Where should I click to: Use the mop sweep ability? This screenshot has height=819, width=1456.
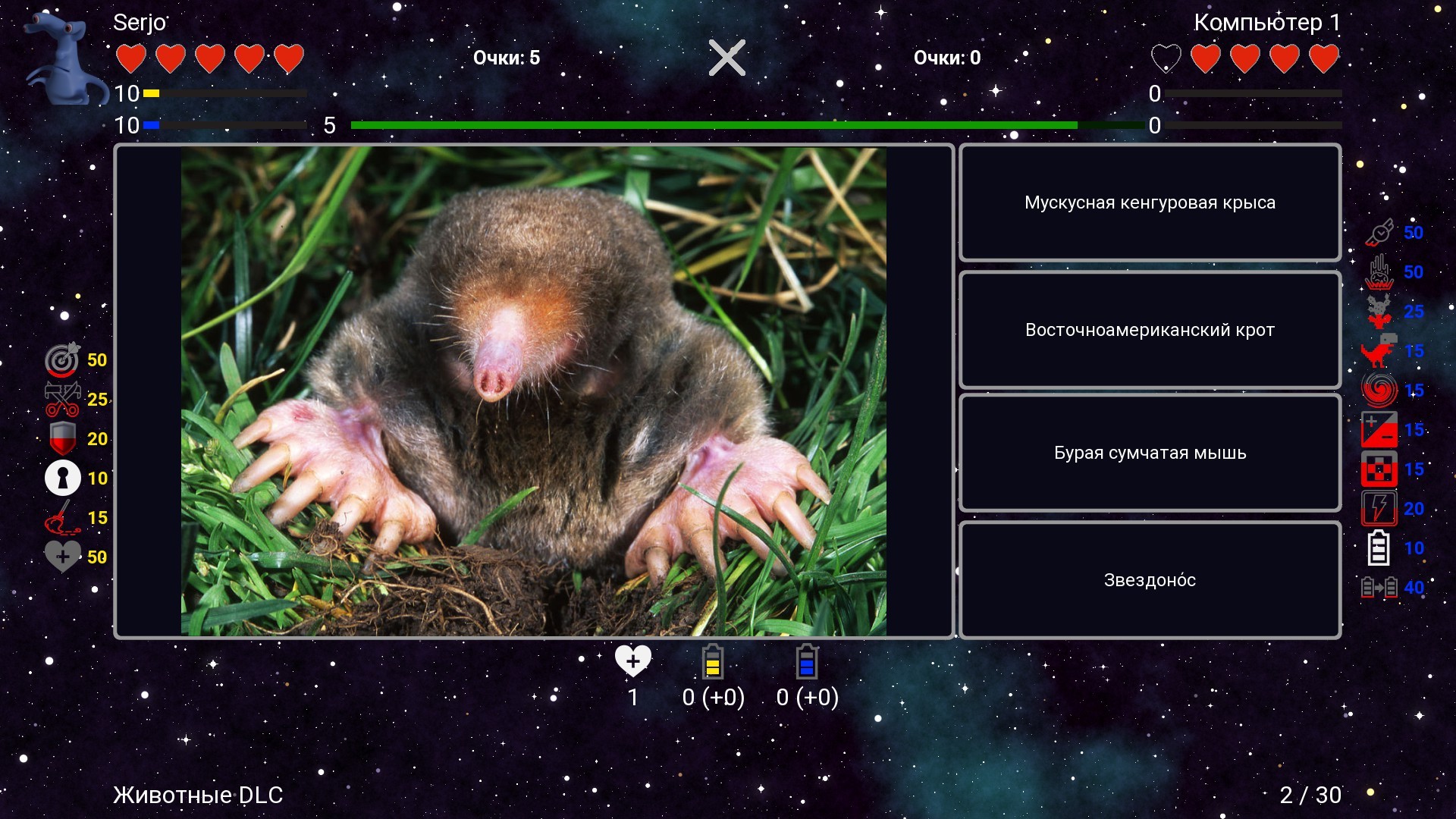coord(62,518)
